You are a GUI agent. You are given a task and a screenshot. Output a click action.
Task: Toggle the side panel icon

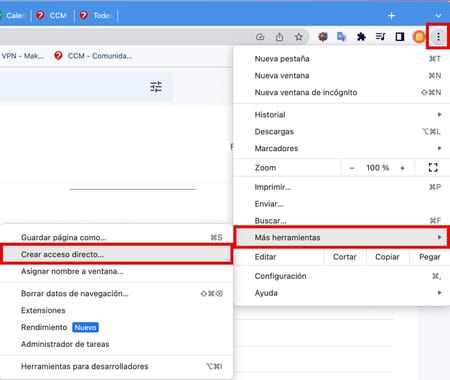[400, 37]
